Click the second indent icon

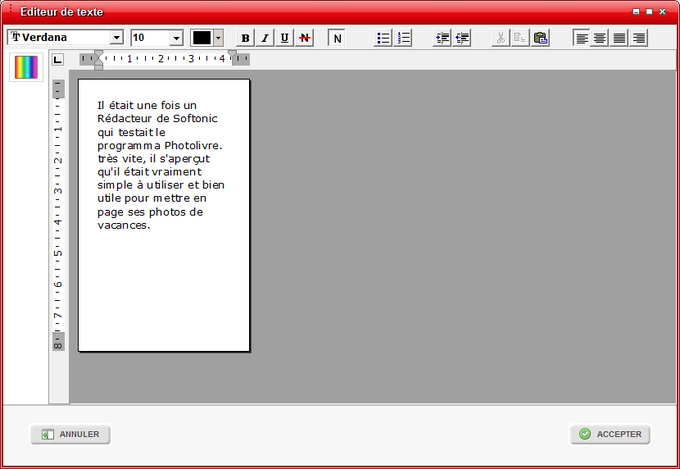pyautogui.click(x=462, y=38)
